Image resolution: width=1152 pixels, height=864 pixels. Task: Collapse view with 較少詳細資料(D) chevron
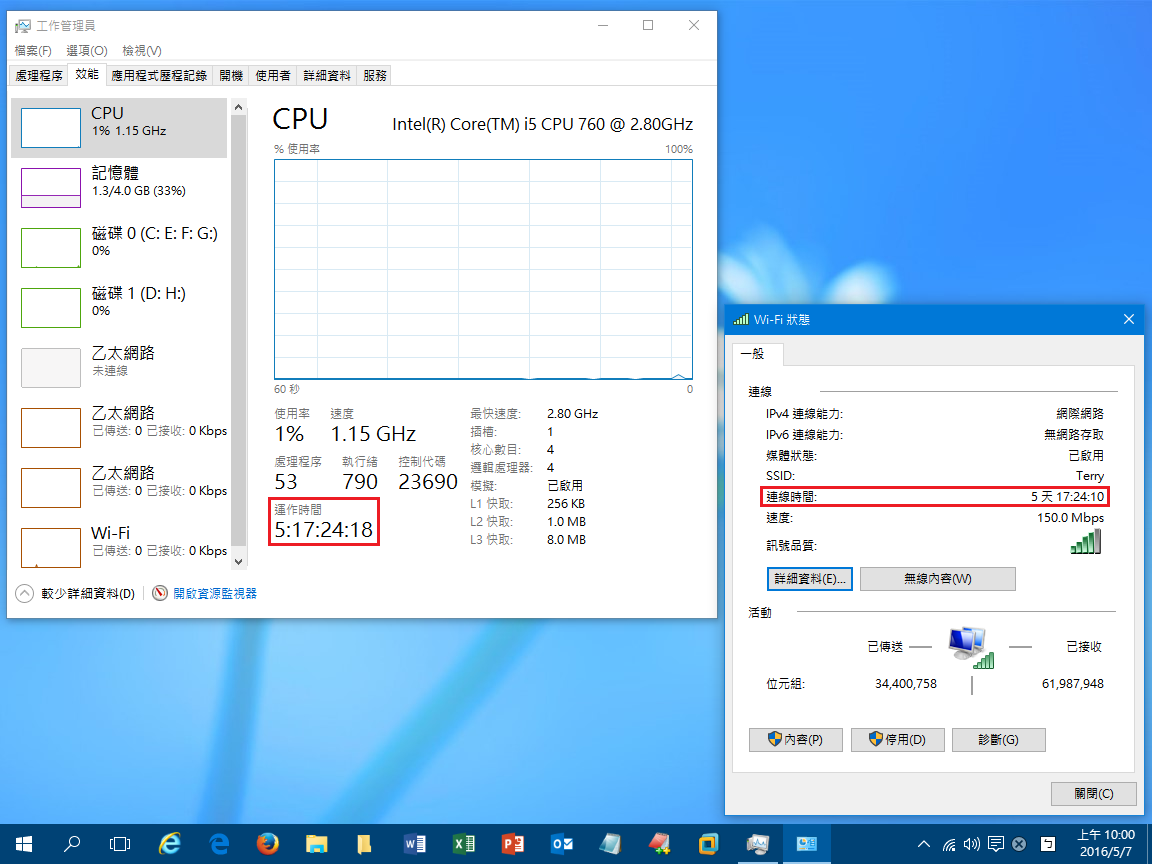click(24, 594)
